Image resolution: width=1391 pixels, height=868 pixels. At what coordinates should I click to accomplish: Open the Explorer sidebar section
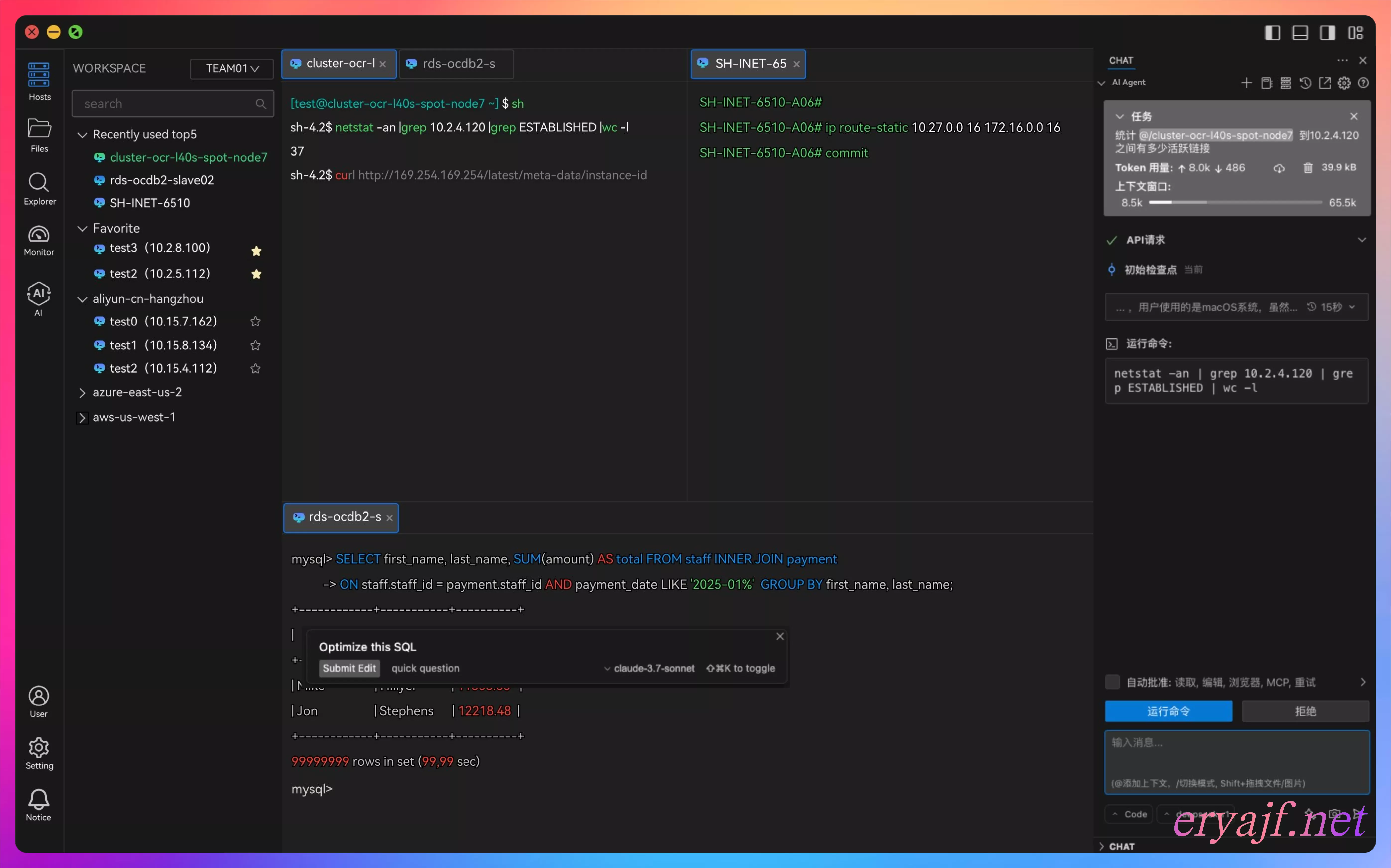39,189
